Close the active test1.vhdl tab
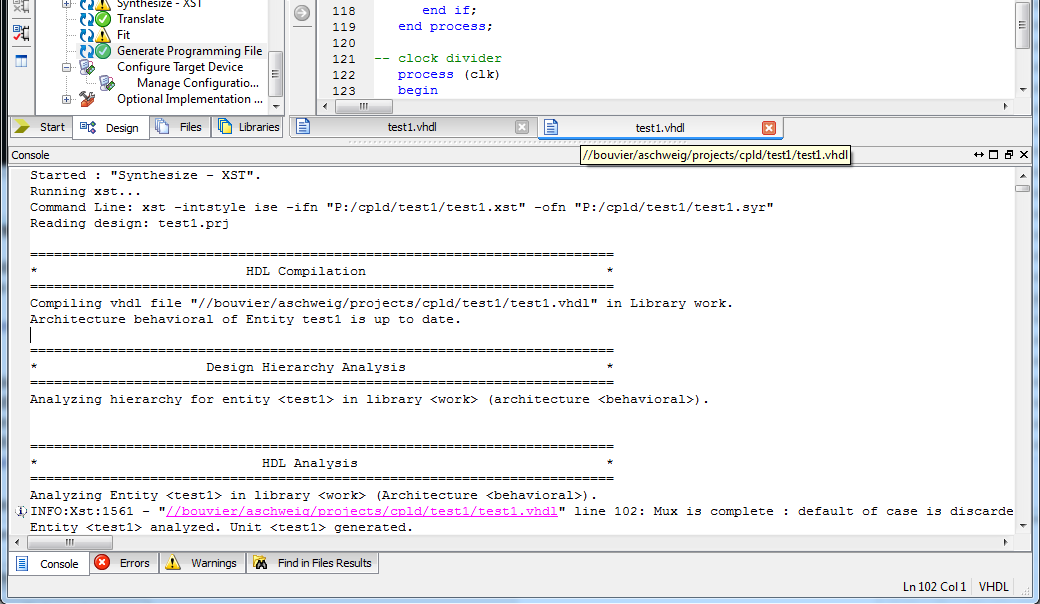 [768, 127]
